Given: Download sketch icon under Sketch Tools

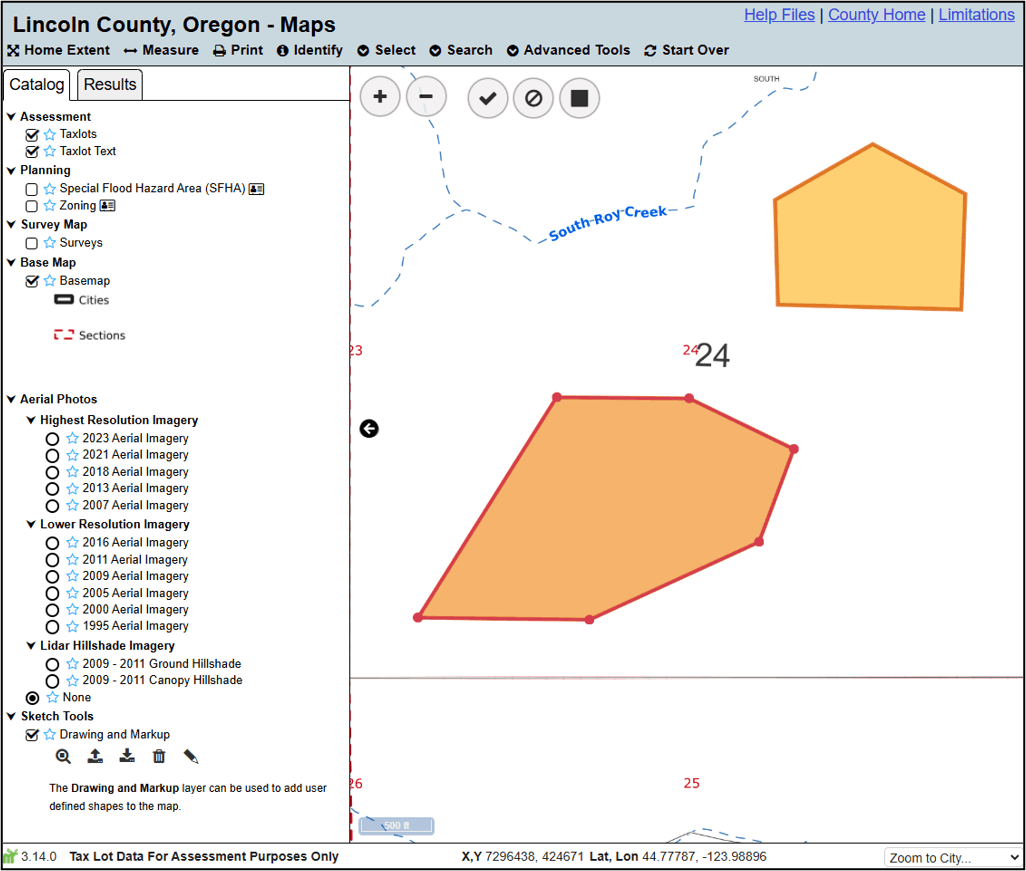Looking at the screenshot, I should click(127, 756).
